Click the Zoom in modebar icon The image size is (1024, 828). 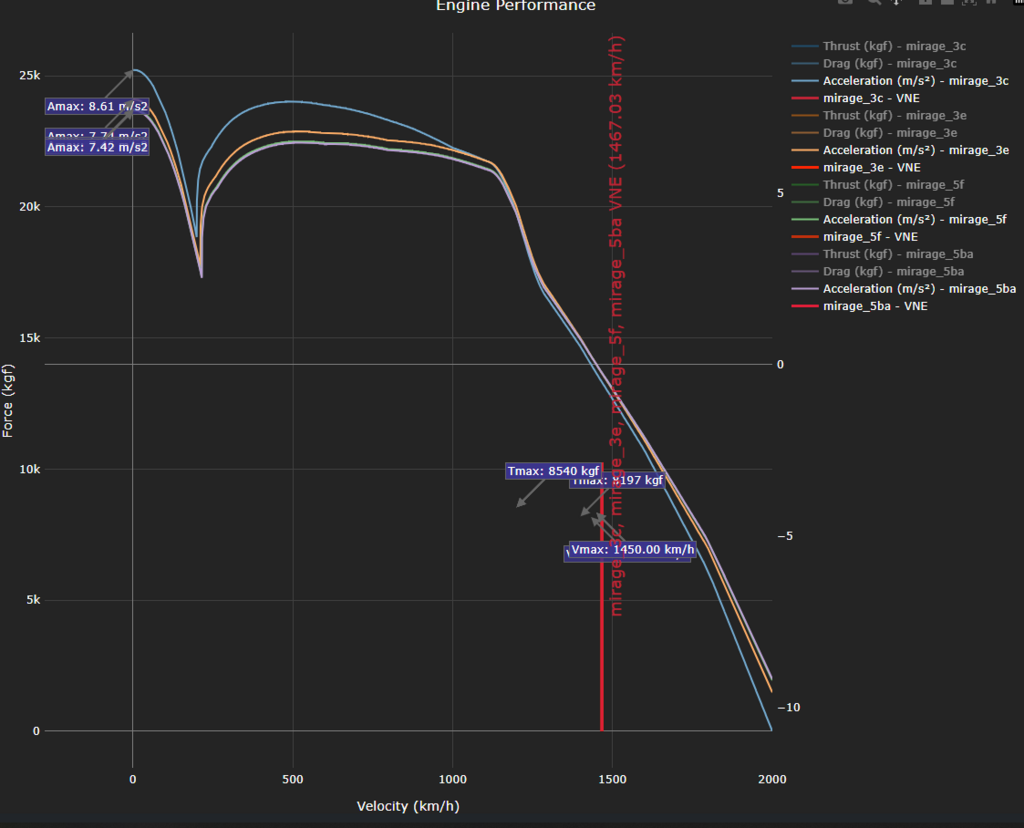point(925,2)
